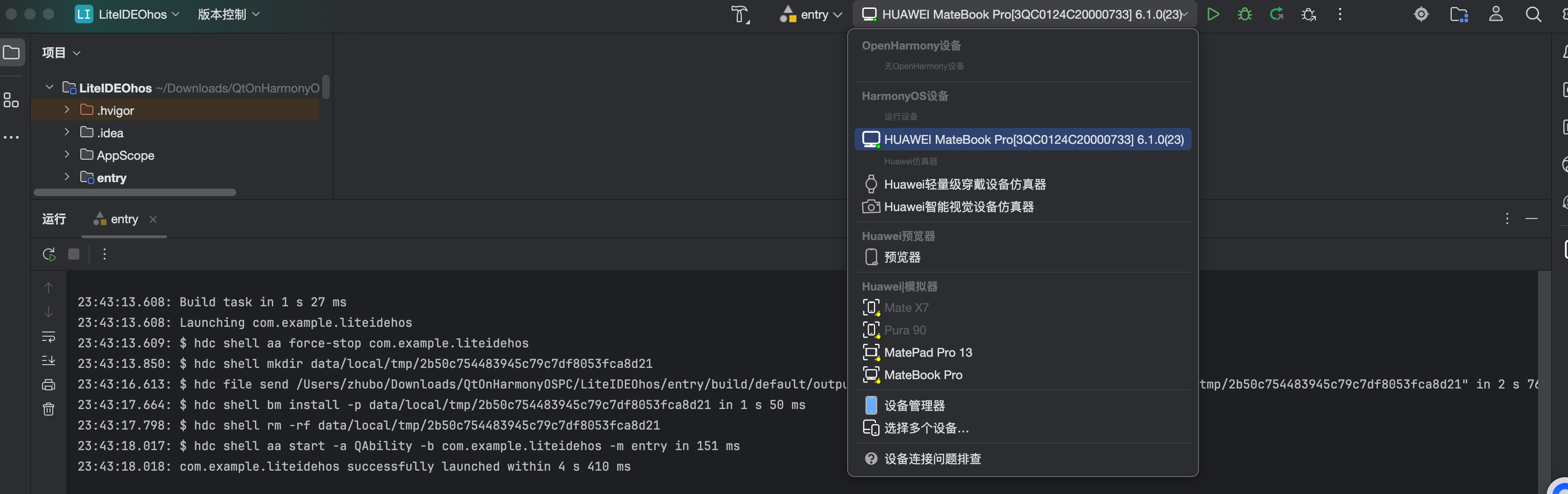Click the 'hdc shell aa force-stop' console line
Viewport: 1568px width, 494px height.
tap(303, 343)
